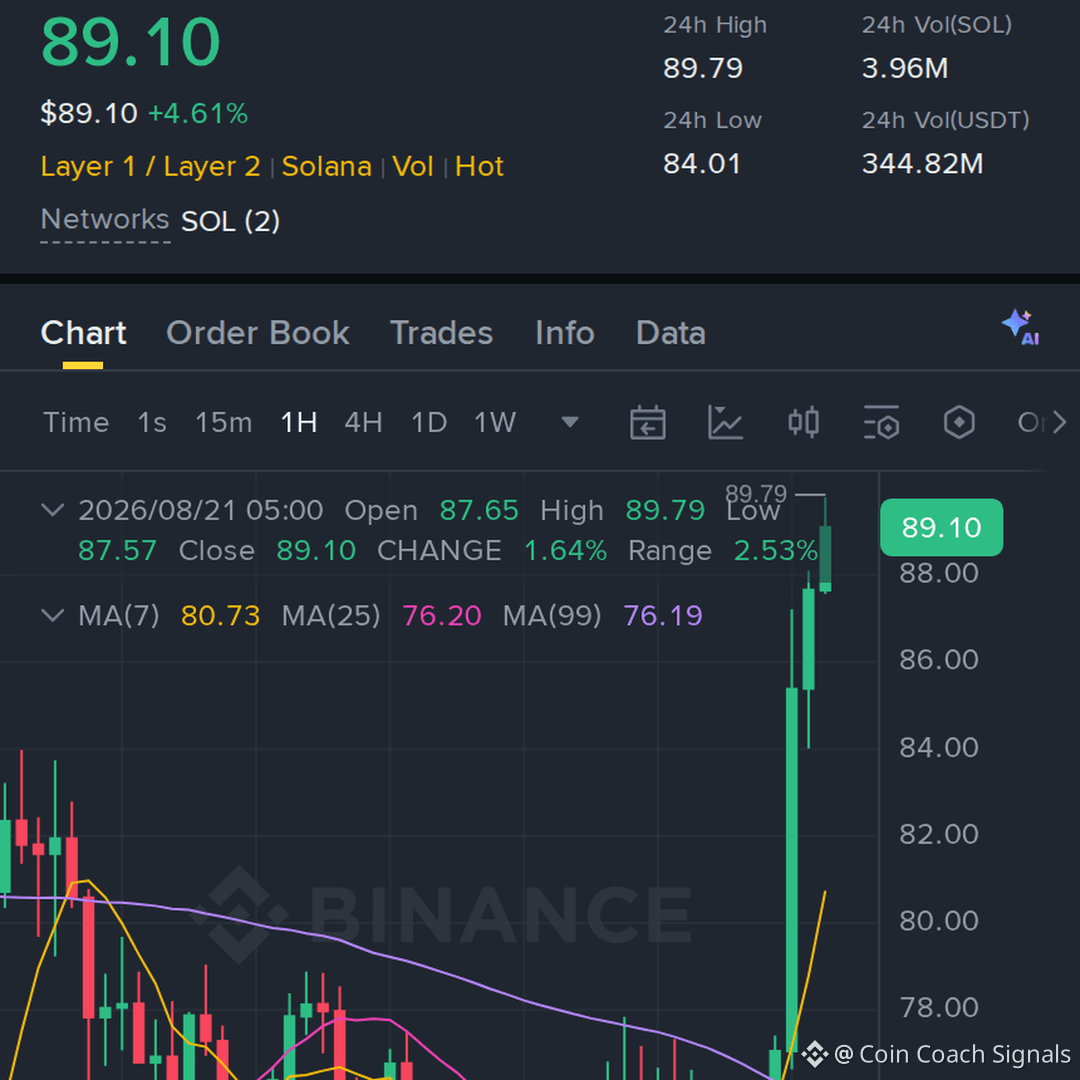The image size is (1080, 1080).
Task: Click the SOL (2) networks value
Action: [230, 222]
